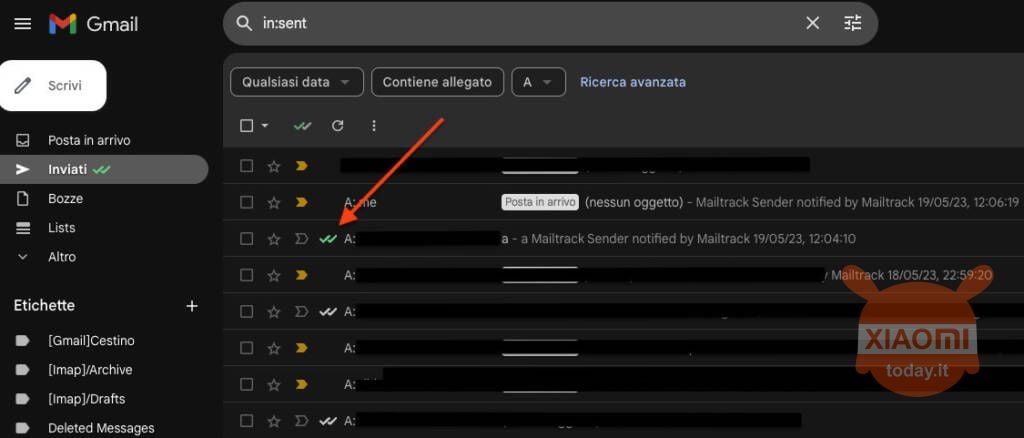Toggle the "Contiene allegato" filter

click(438, 82)
